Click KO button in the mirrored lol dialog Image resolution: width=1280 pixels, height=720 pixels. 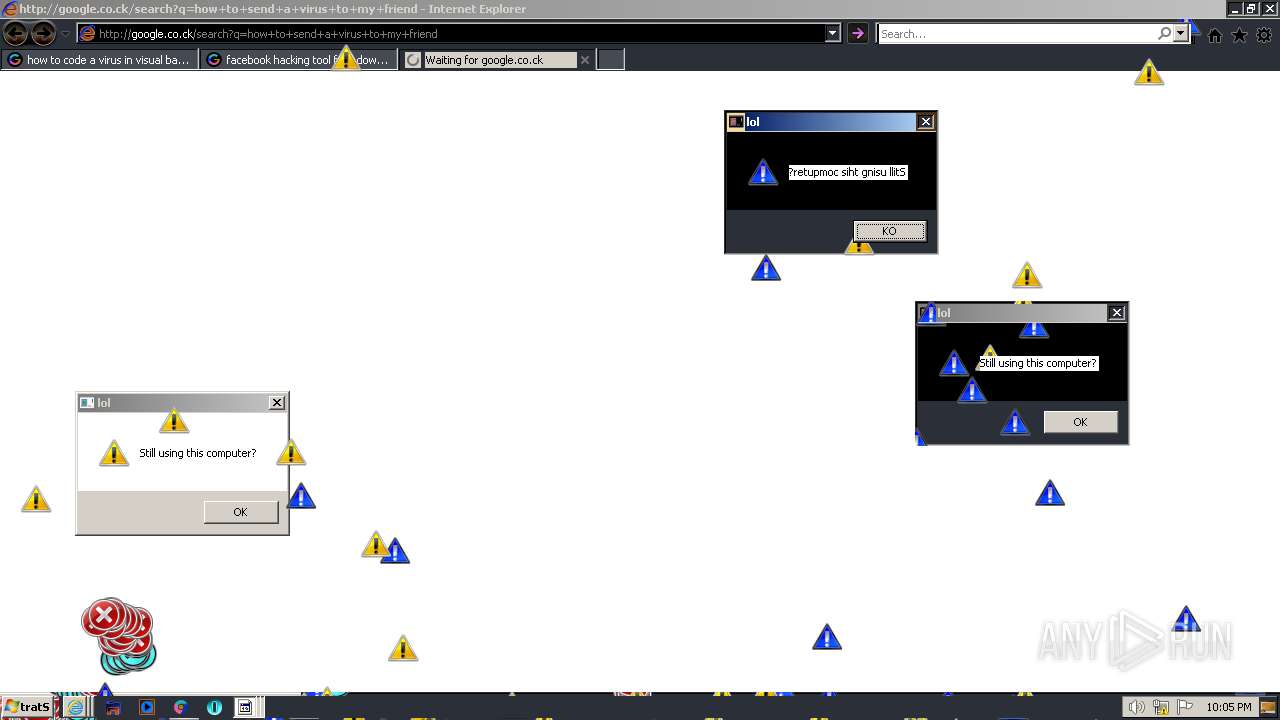click(889, 231)
